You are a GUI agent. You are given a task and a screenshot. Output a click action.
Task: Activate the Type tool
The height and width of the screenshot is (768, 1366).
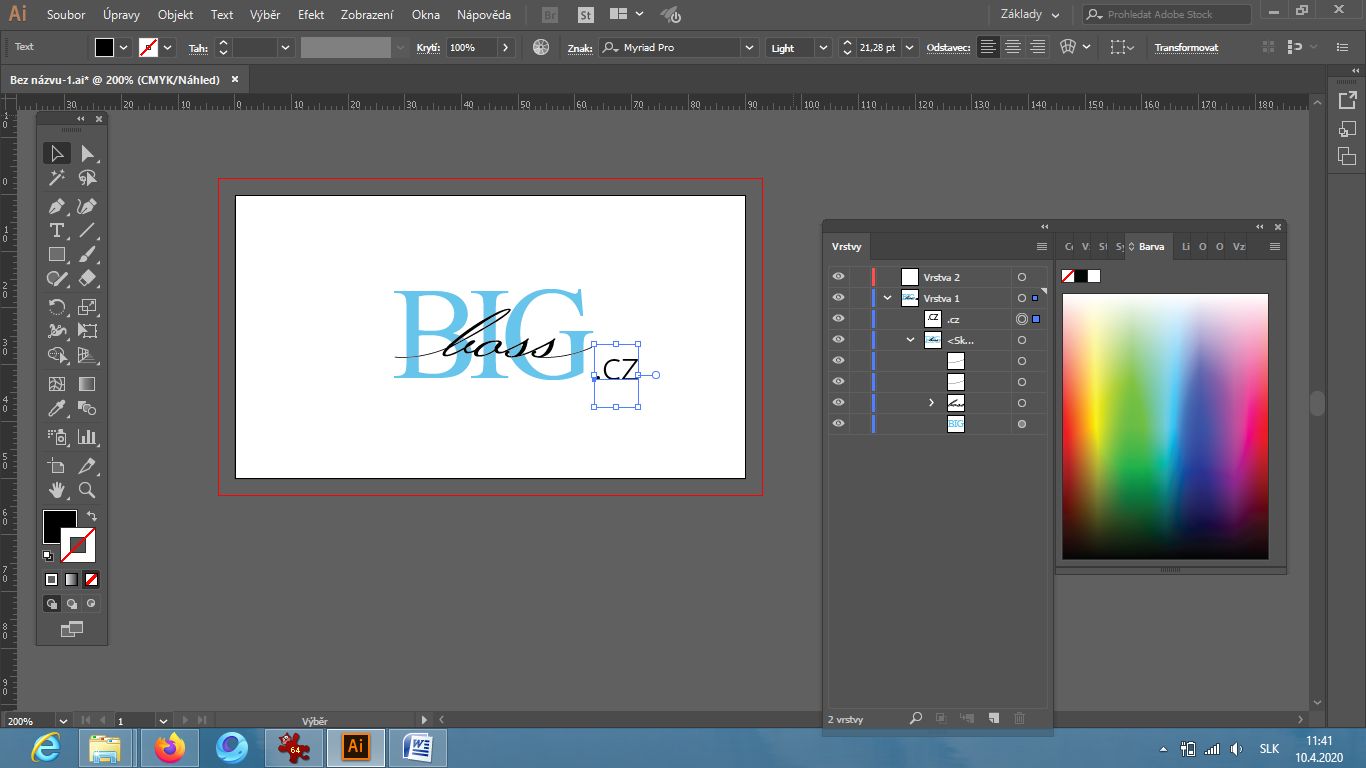click(x=57, y=230)
